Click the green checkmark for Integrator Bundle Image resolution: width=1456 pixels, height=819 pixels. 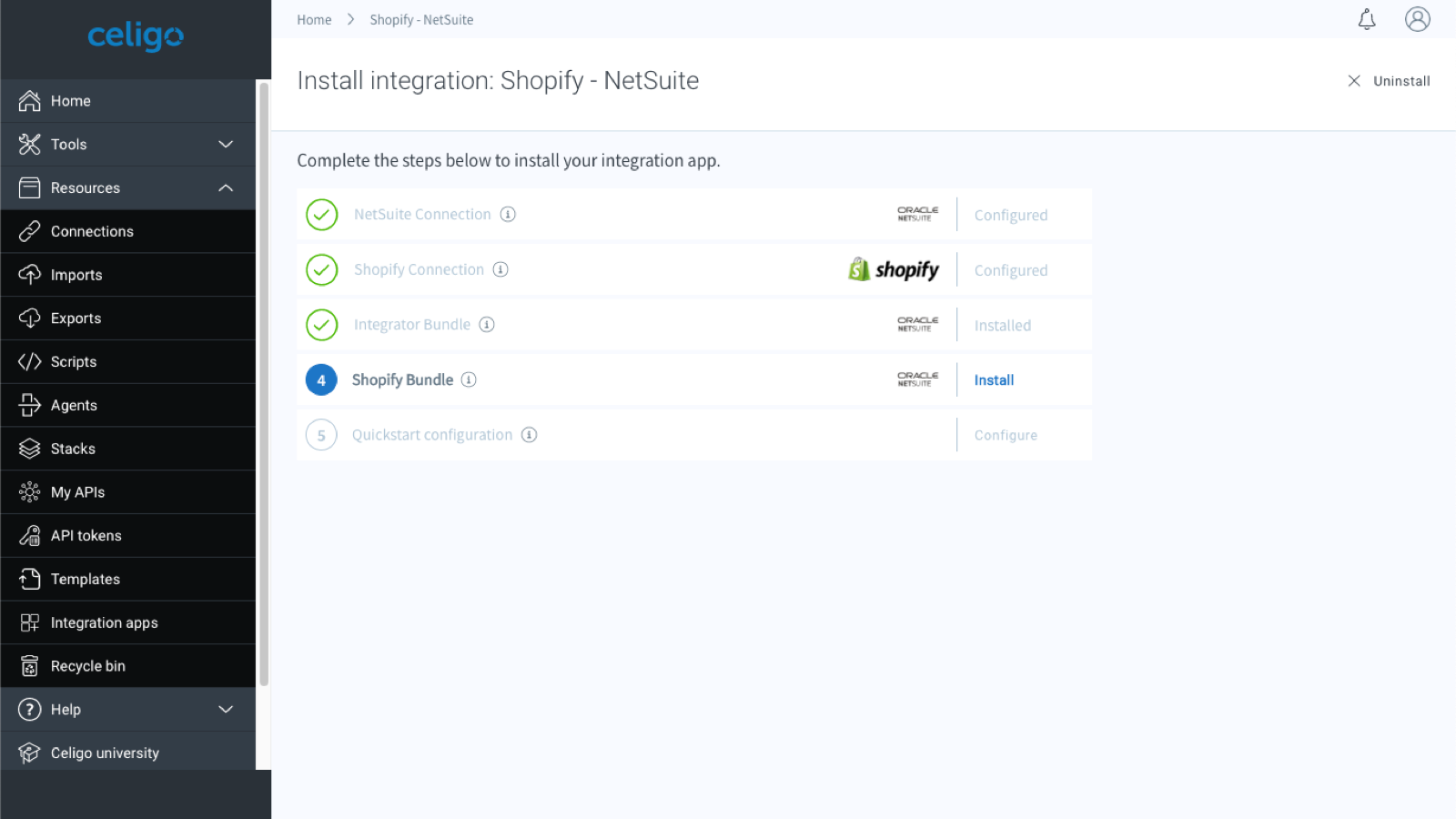pyautogui.click(x=321, y=325)
